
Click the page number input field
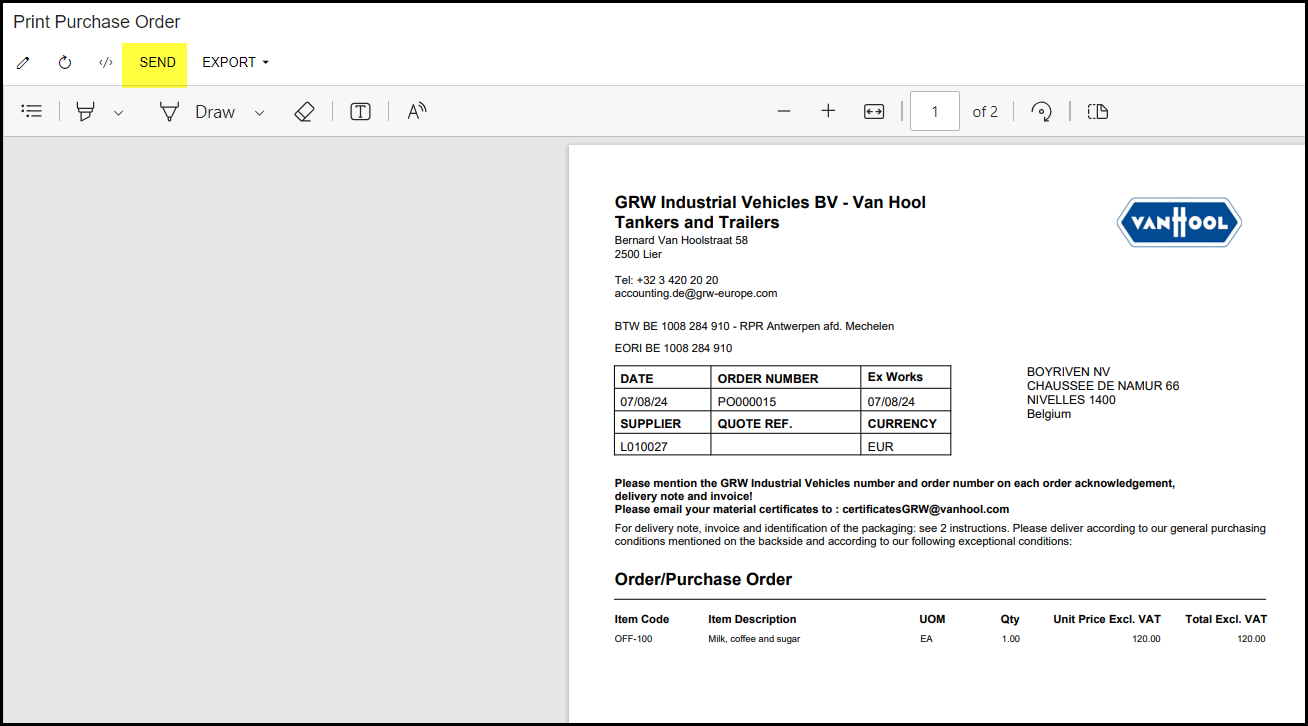pos(935,112)
